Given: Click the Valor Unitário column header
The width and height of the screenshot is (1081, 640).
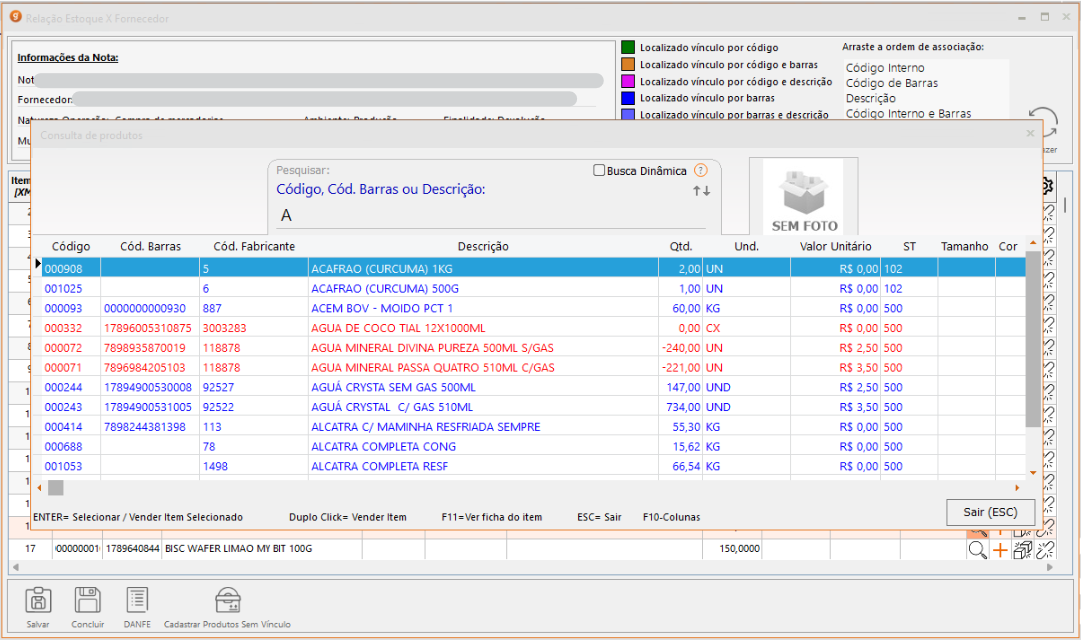Looking at the screenshot, I should pyautogui.click(x=836, y=246).
